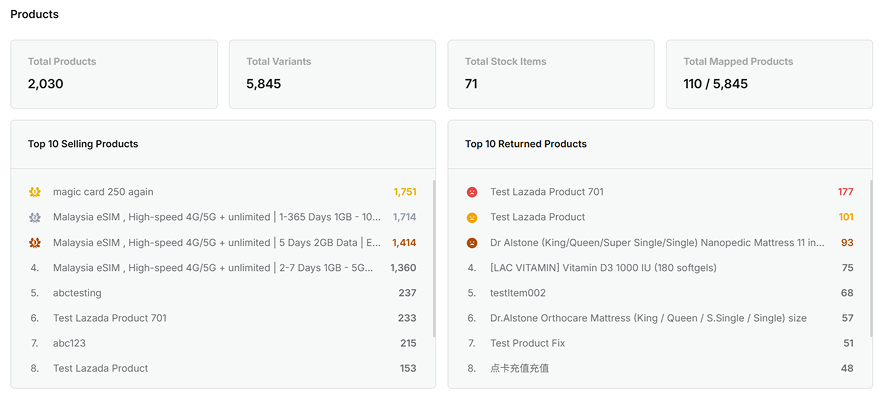Click the 233 sales count
Image resolution: width=883 pixels, height=398 pixels.
[x=407, y=318]
